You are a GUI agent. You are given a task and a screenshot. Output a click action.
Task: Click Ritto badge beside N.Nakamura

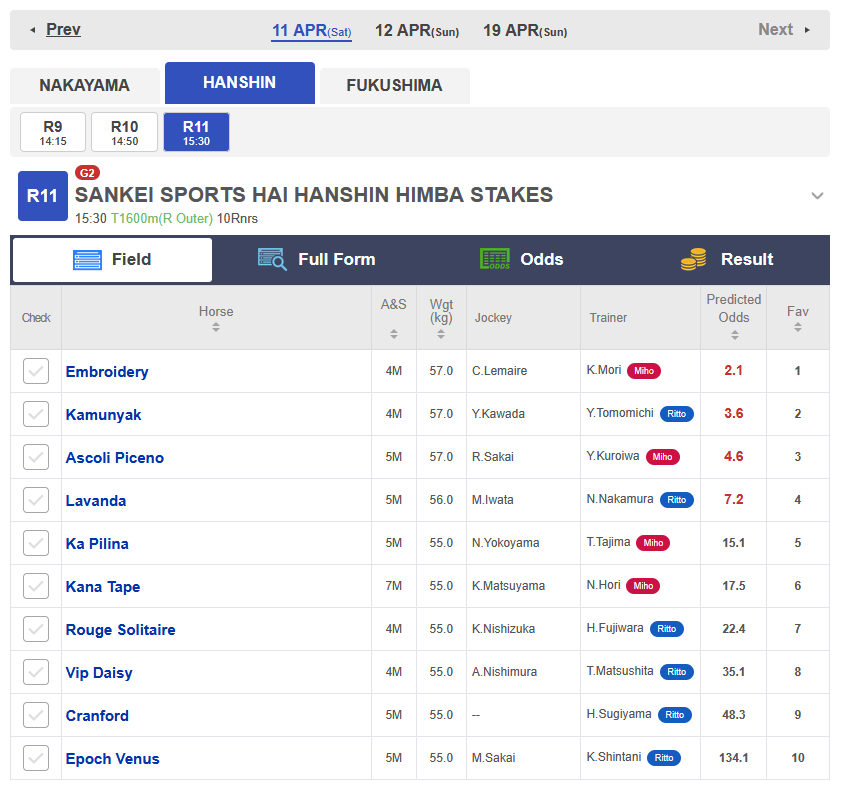677,500
